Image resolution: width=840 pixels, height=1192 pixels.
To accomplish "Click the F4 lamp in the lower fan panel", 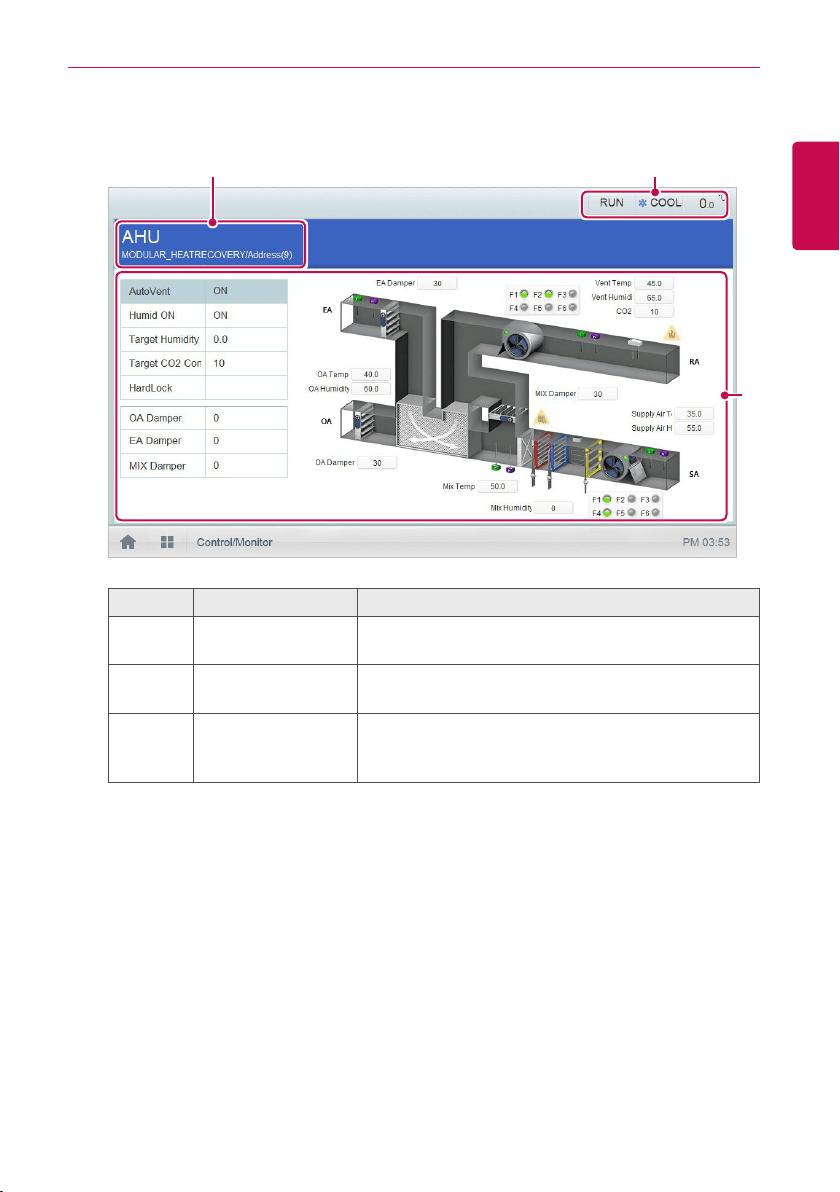I will (x=607, y=513).
